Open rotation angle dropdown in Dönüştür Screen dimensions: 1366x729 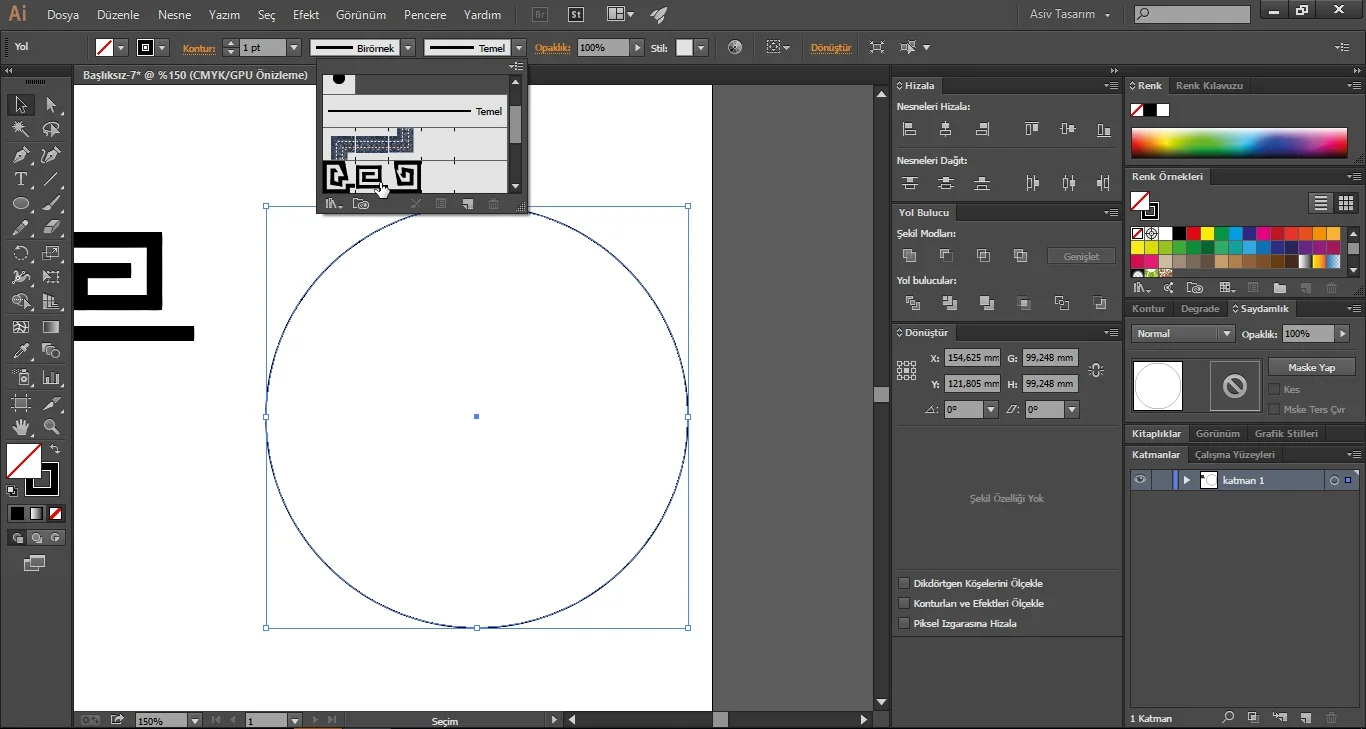coord(991,409)
